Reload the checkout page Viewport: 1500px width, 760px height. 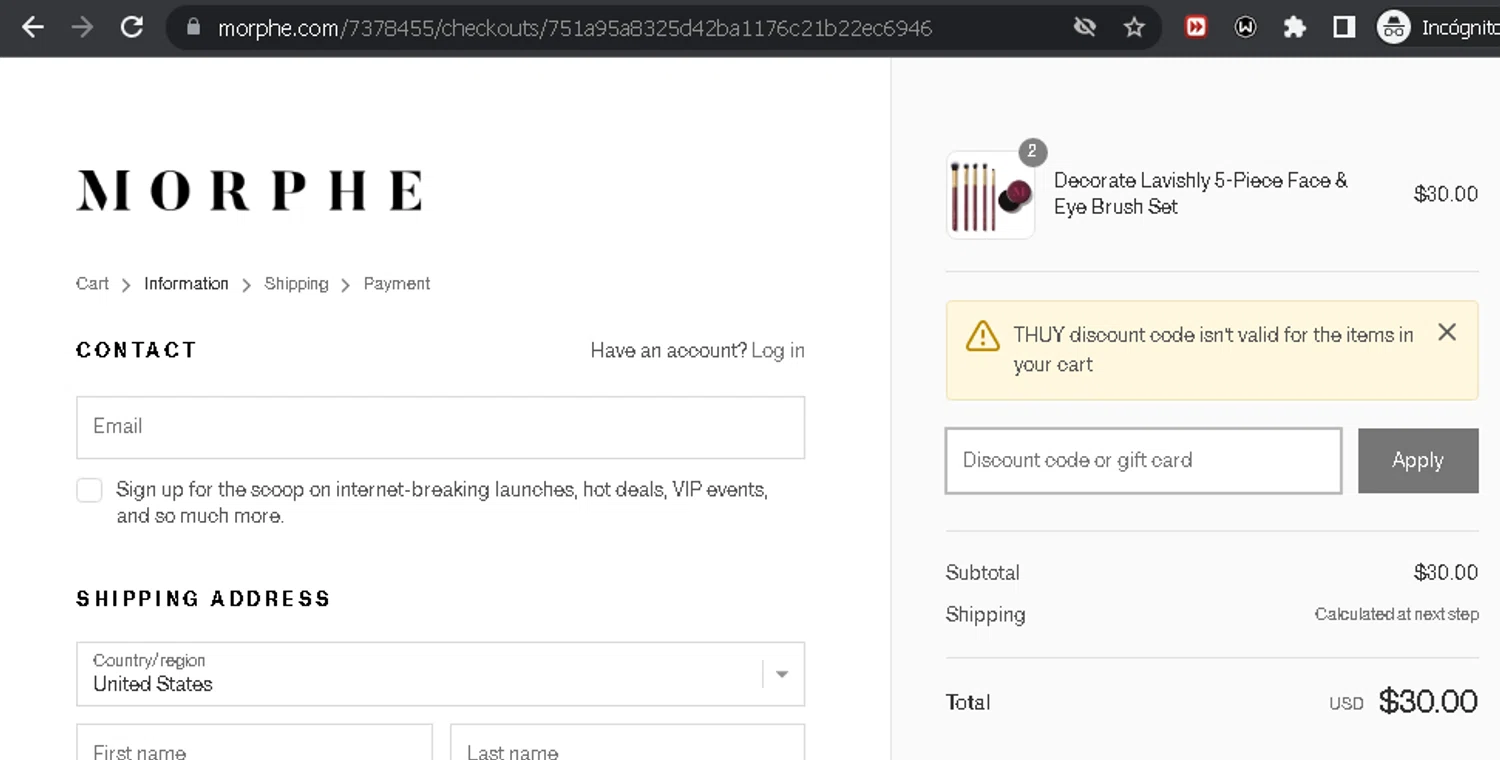pos(132,27)
